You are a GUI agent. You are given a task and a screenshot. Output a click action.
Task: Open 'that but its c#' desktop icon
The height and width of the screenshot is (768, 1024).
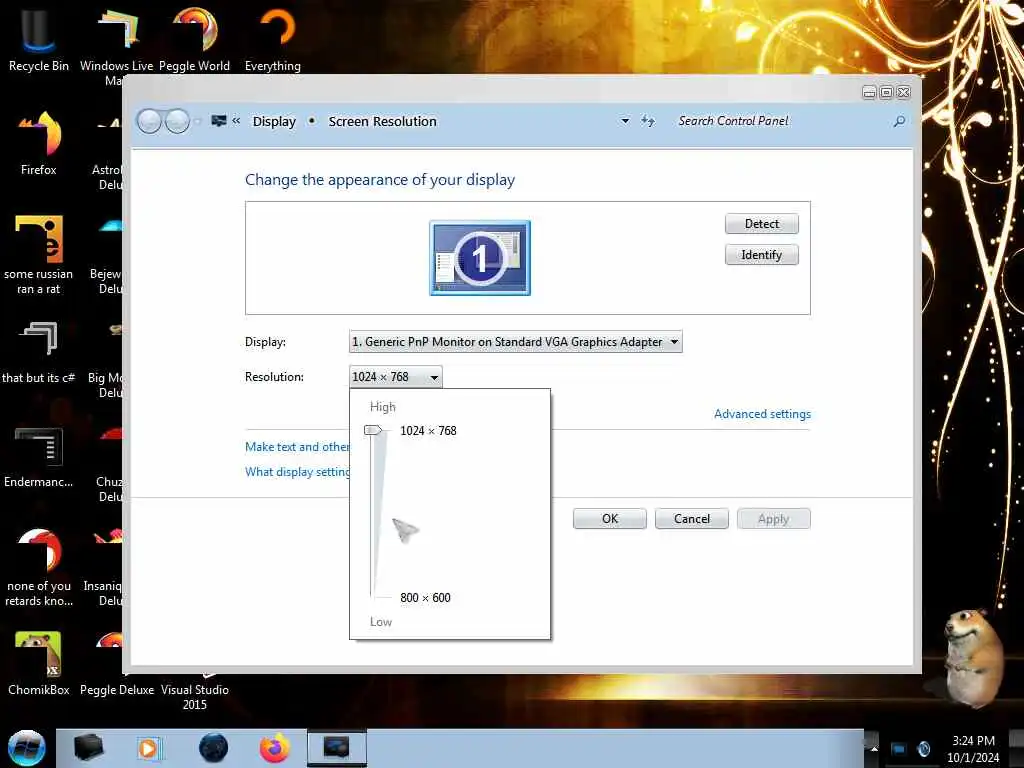39,353
